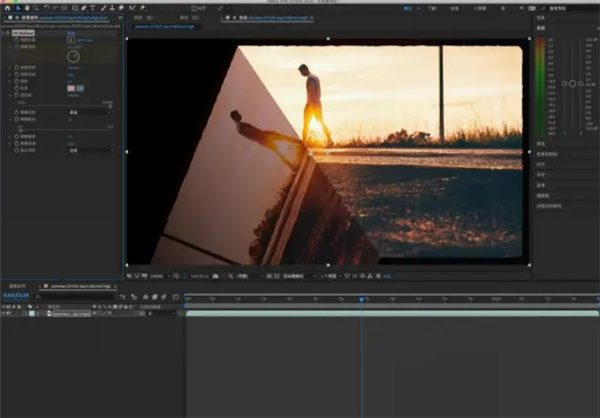Open the viewer resolution dropdown

click(250, 276)
